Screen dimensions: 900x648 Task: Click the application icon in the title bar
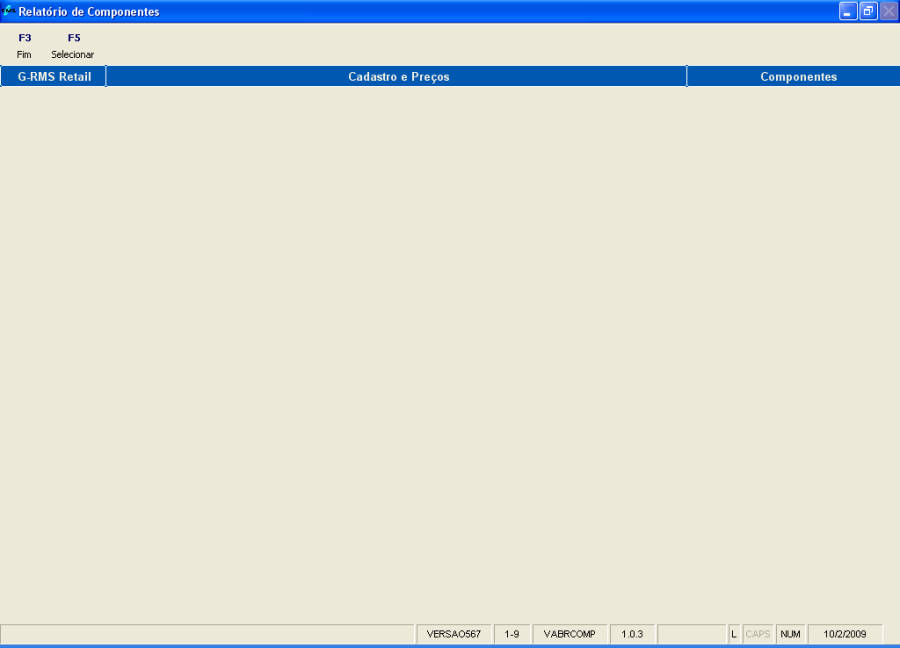[x=8, y=10]
